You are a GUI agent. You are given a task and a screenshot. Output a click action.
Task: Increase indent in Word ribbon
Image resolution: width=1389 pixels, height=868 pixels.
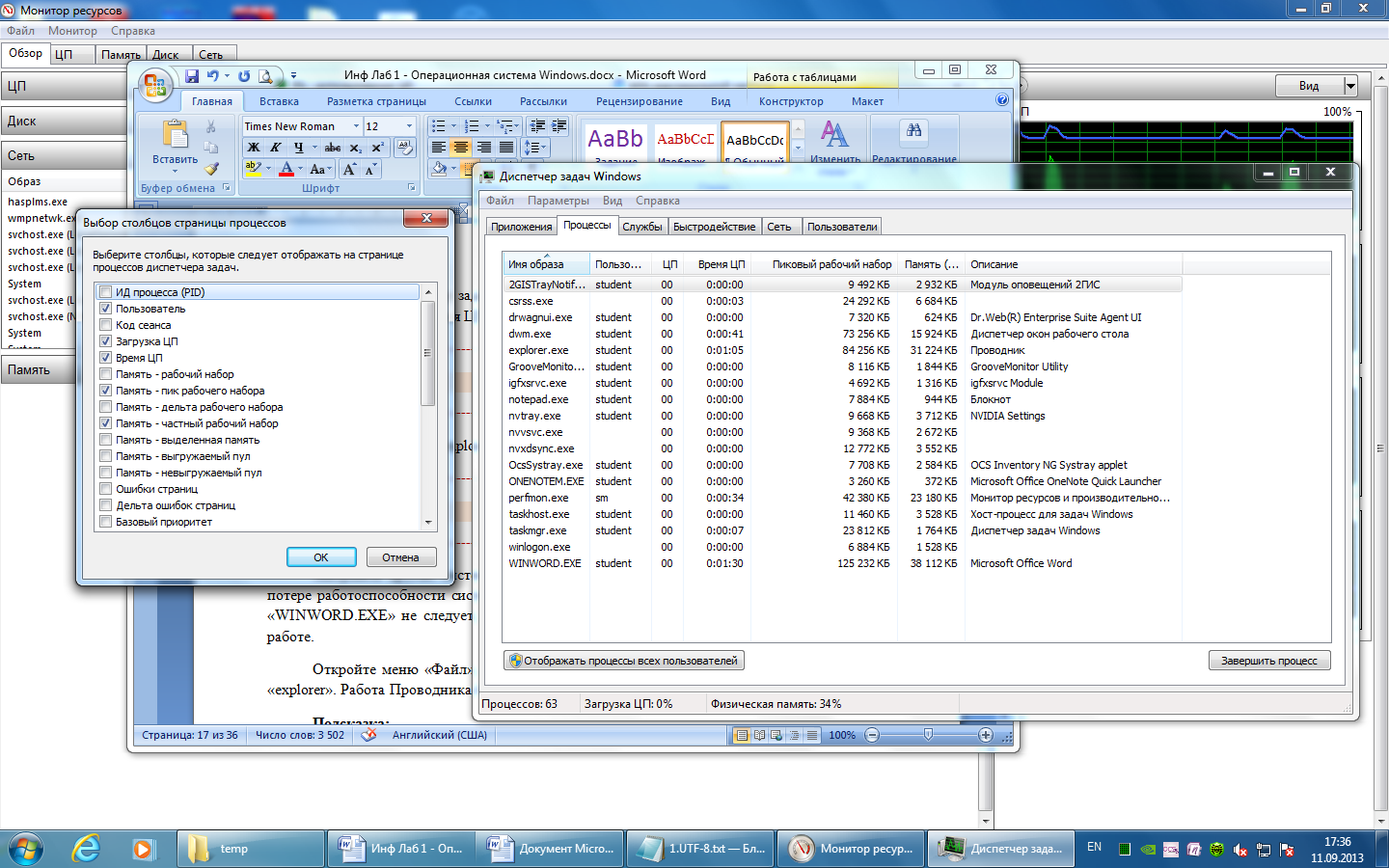point(559,126)
